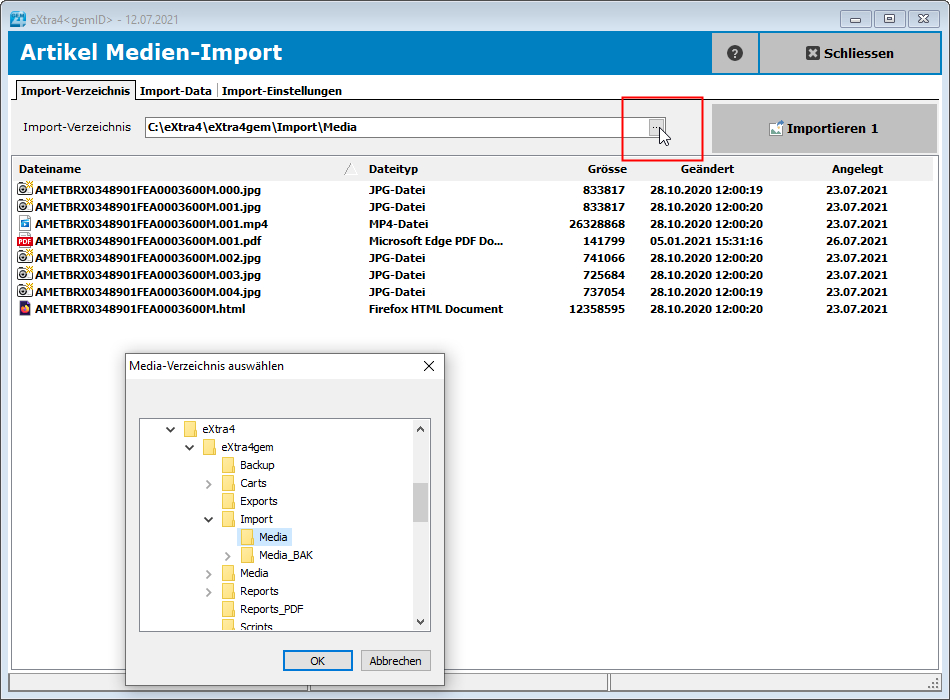Select the highlighted Media folder in the tree

[x=271, y=537]
